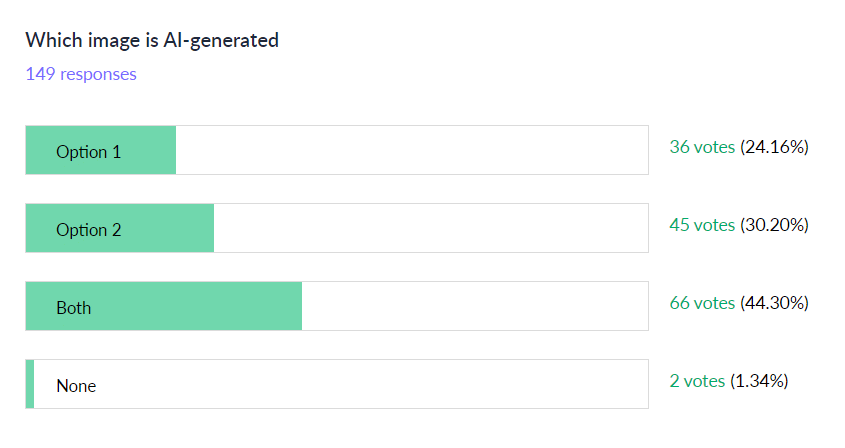Click the unfilled part of Option 1 bar
845x448 pixels.
pos(411,151)
